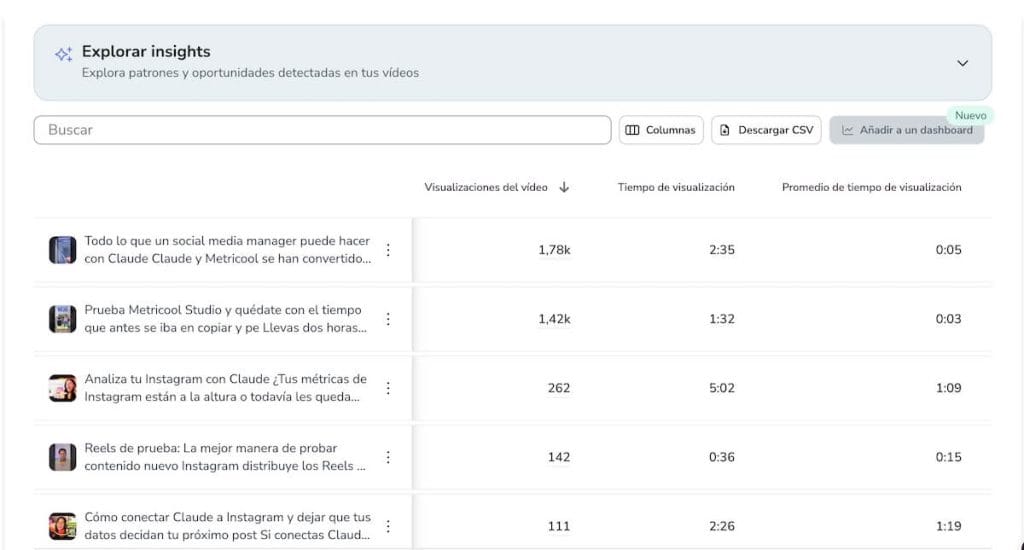1024x550 pixels.
Task: Click the 0:05 average watch time value
Action: coord(948,250)
